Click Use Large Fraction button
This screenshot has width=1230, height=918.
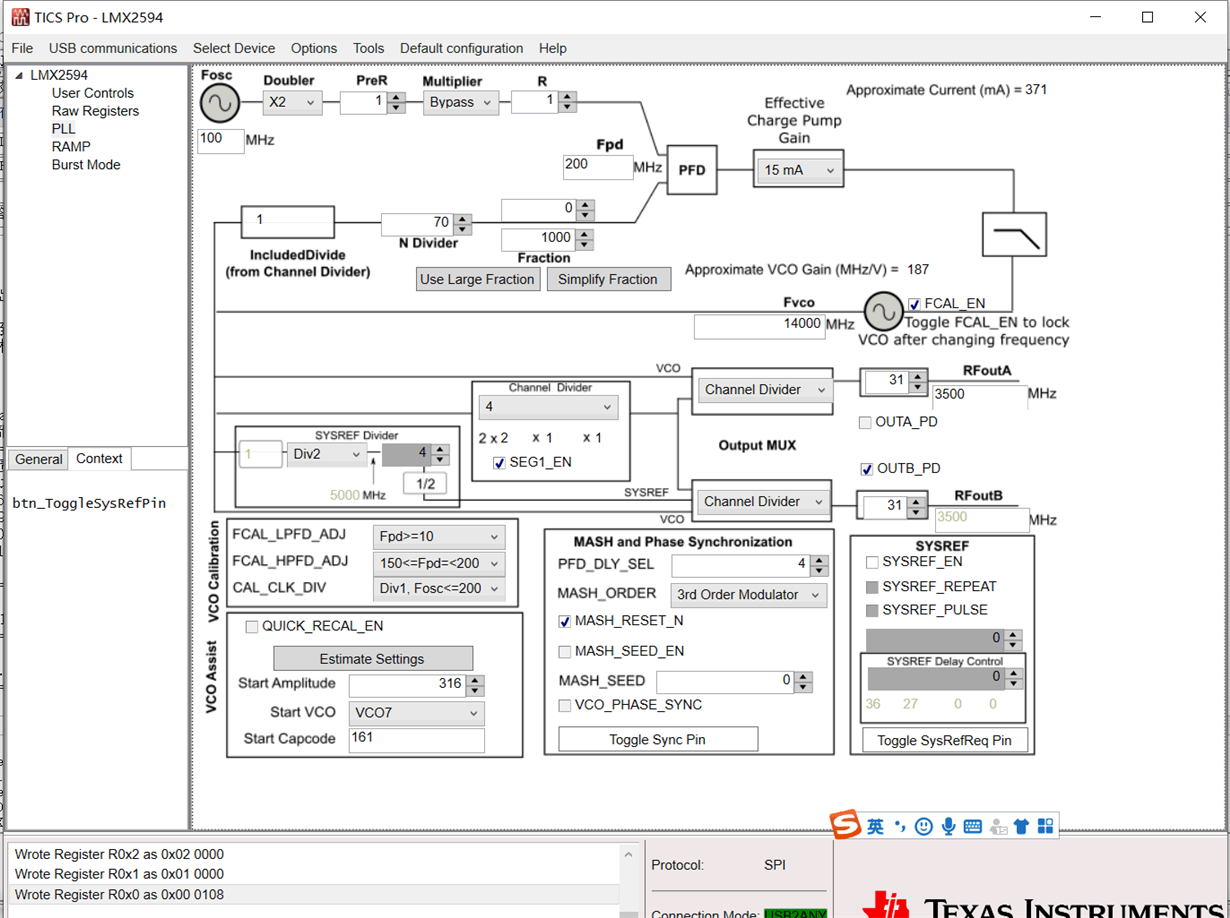click(478, 279)
